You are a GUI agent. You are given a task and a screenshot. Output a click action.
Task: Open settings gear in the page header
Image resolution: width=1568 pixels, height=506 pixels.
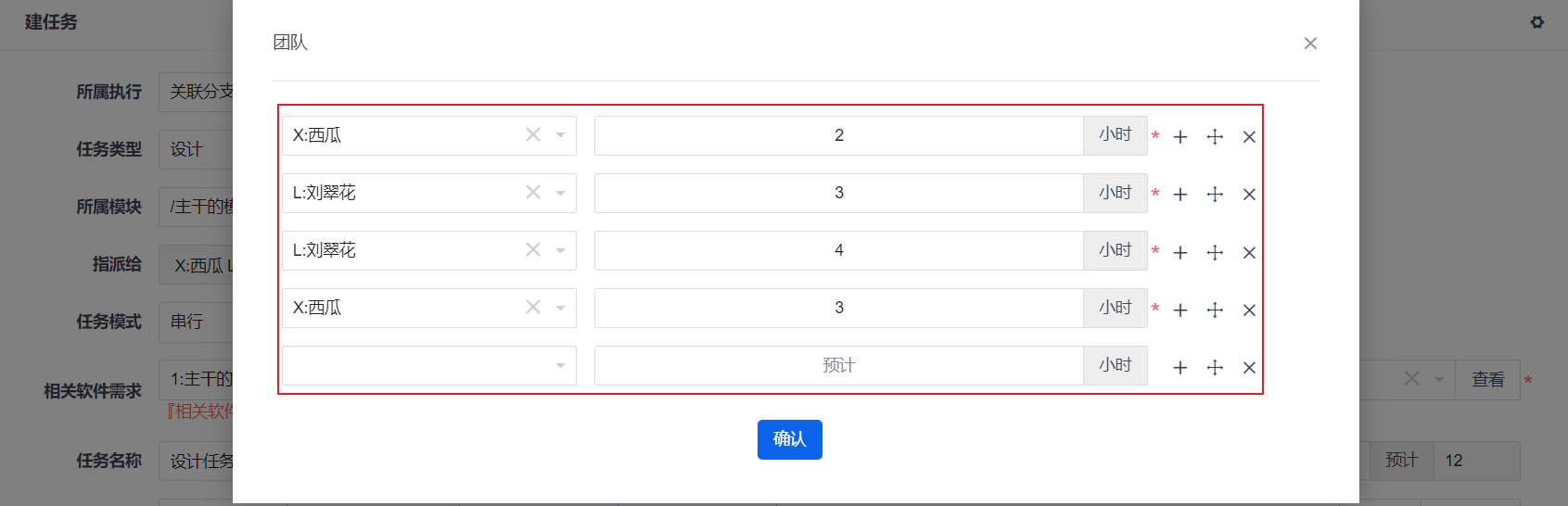pyautogui.click(x=1537, y=22)
